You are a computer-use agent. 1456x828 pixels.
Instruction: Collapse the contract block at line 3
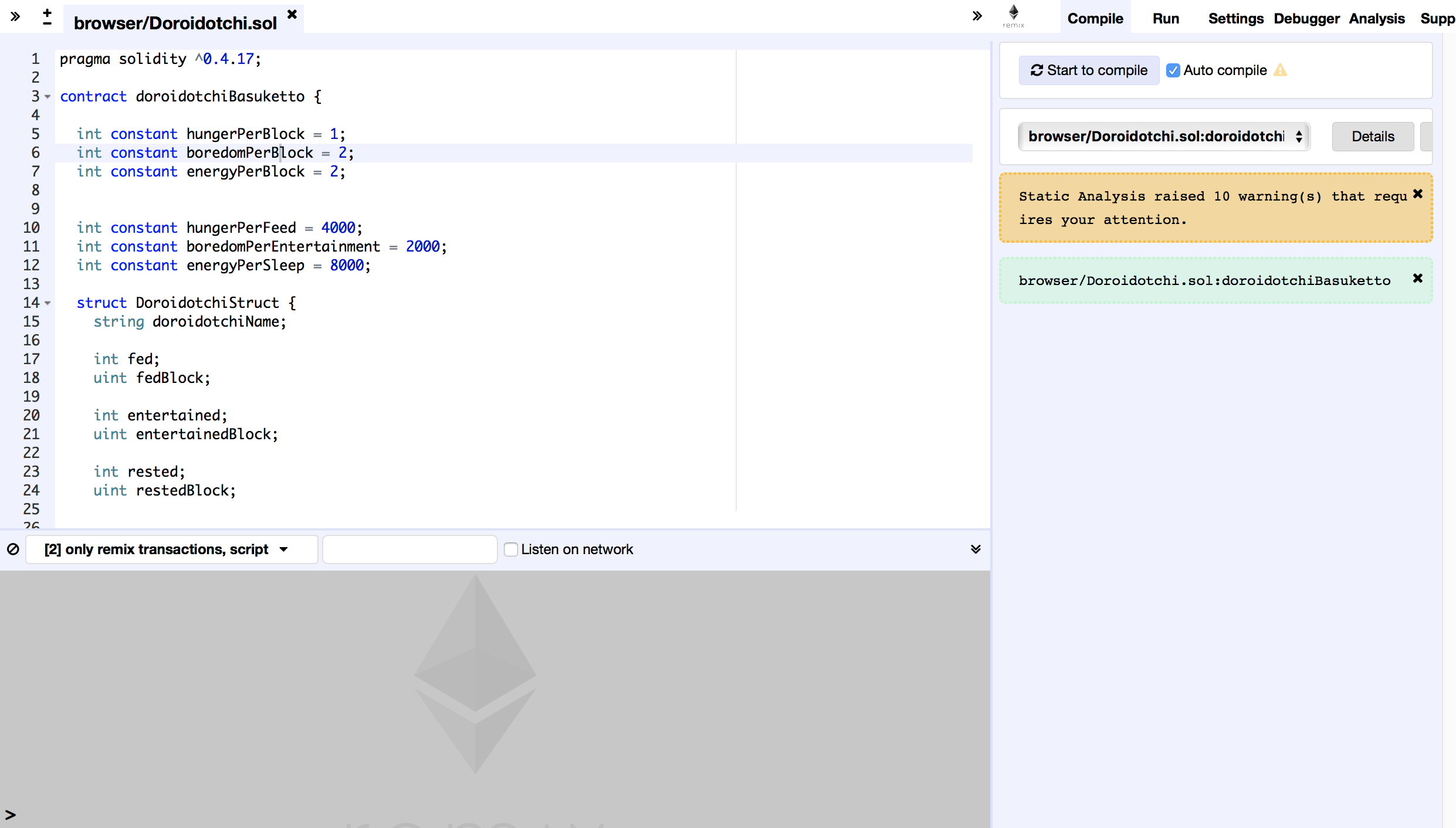[48, 97]
